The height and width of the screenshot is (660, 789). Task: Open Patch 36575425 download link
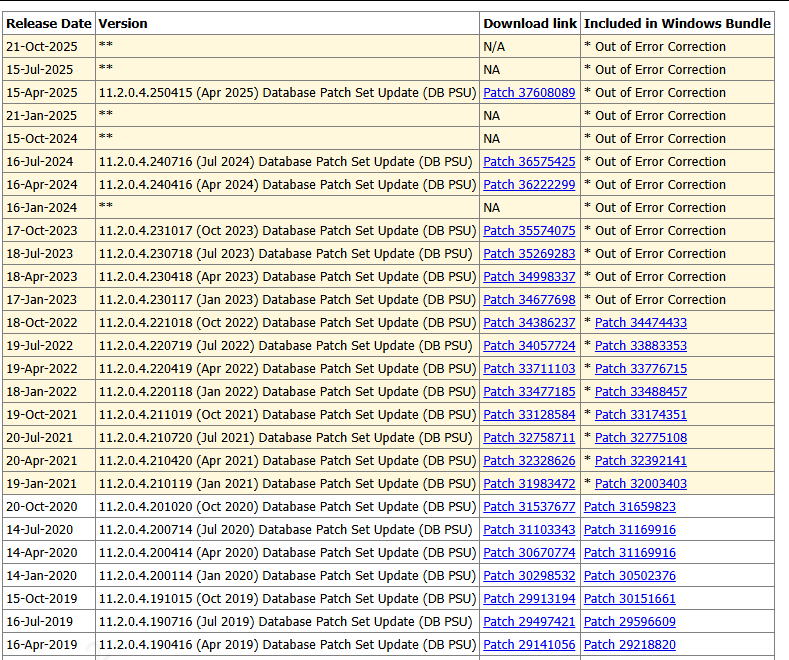point(529,161)
